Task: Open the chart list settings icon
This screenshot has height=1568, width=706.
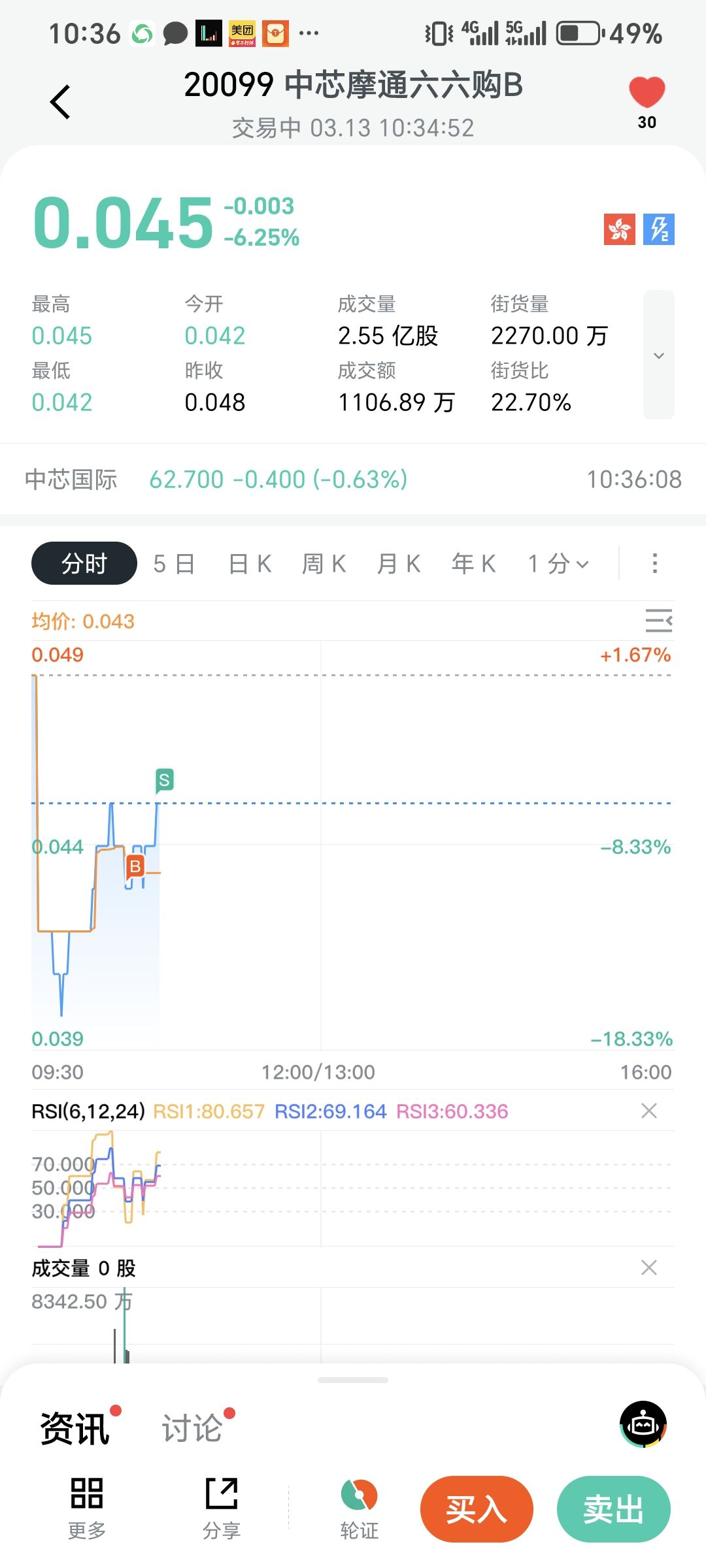Action: coord(658,620)
